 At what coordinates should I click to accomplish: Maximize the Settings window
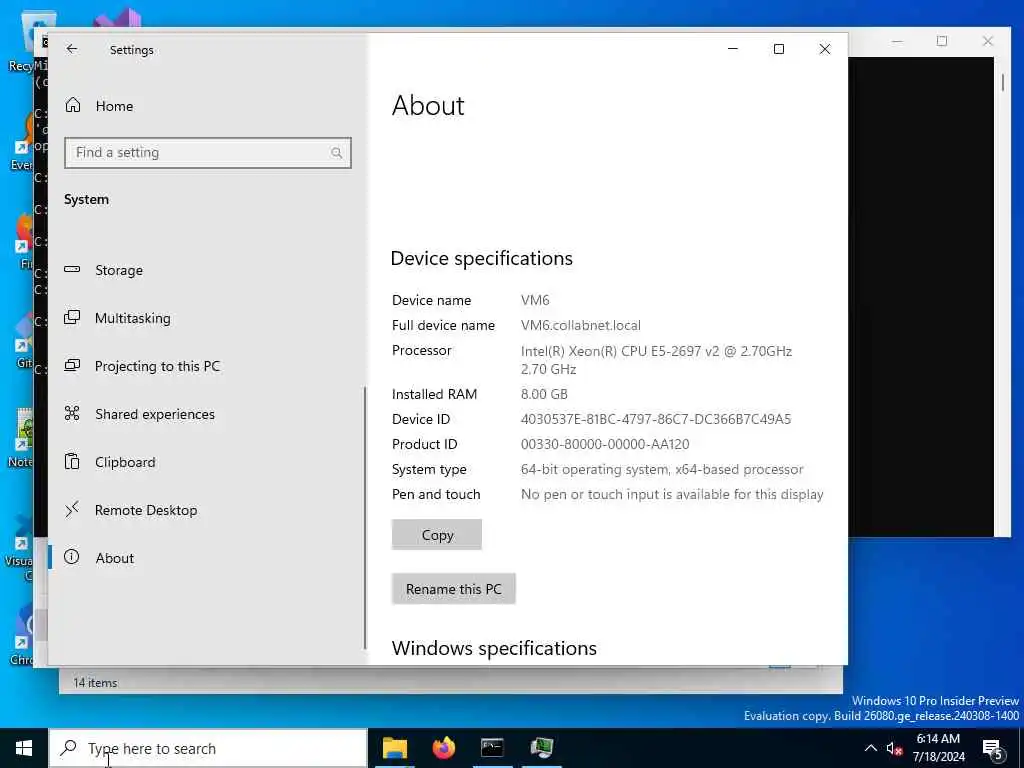click(x=778, y=49)
